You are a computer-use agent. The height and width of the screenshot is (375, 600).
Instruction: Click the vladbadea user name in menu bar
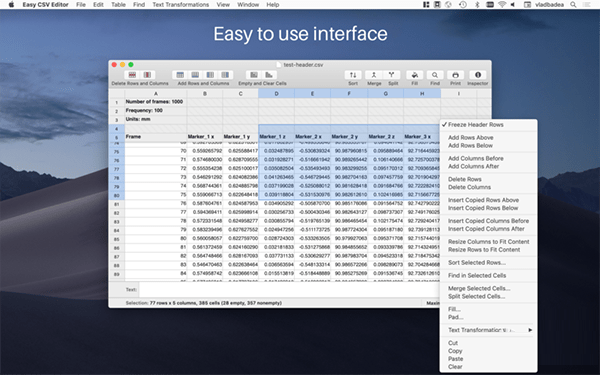click(549, 5)
